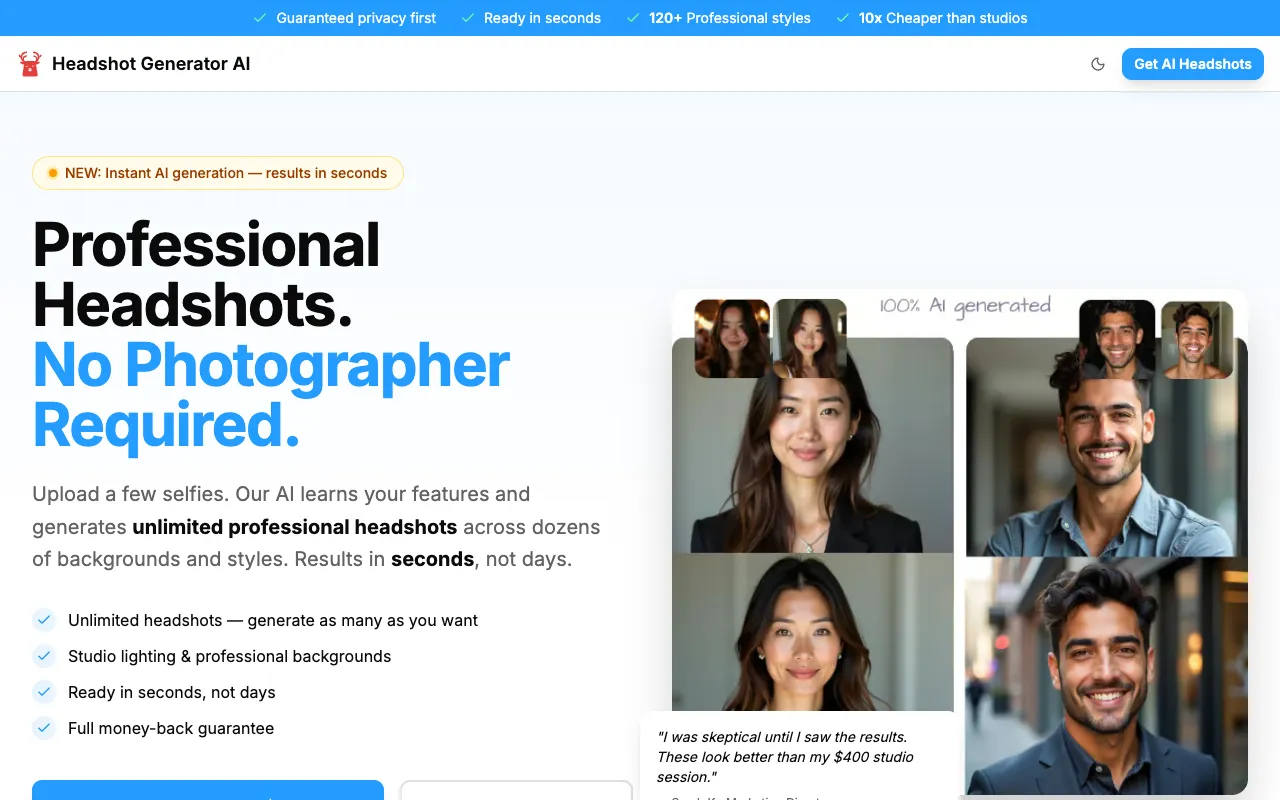Click the blue CTA button near page bottom
This screenshot has width=1280, height=800.
pos(207,793)
